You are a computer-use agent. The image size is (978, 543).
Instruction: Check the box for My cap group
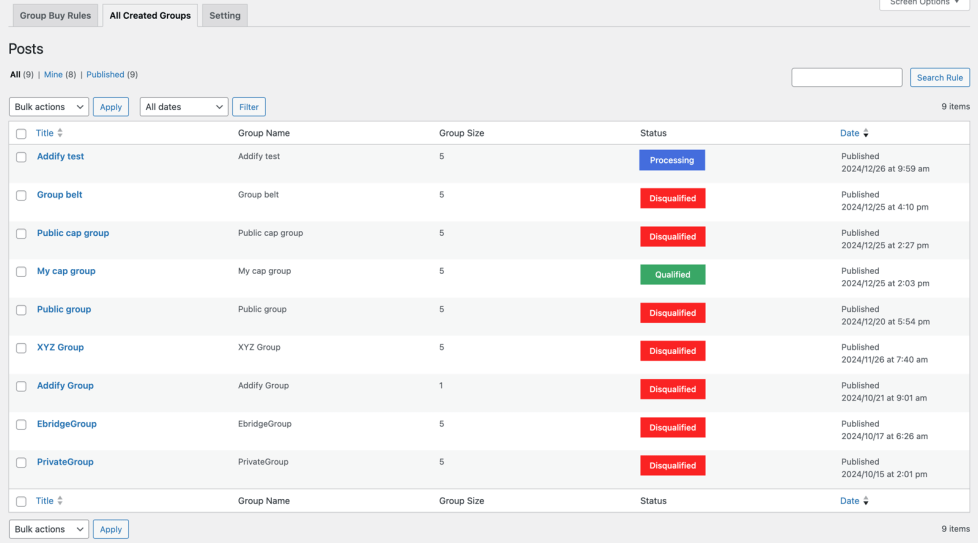click(x=21, y=272)
